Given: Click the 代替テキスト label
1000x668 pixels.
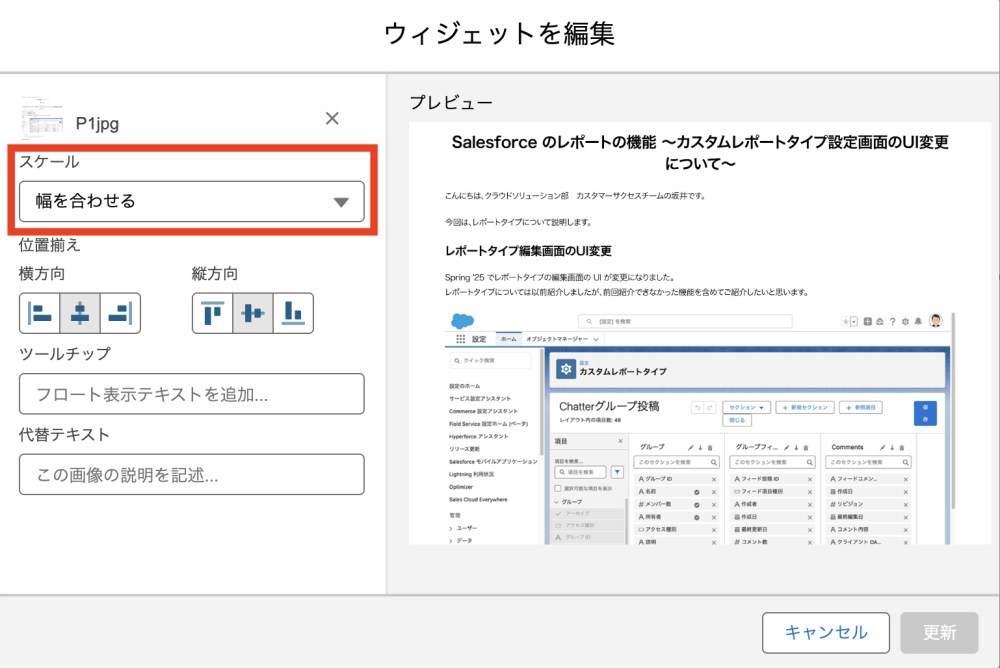Looking at the screenshot, I should (64, 434).
